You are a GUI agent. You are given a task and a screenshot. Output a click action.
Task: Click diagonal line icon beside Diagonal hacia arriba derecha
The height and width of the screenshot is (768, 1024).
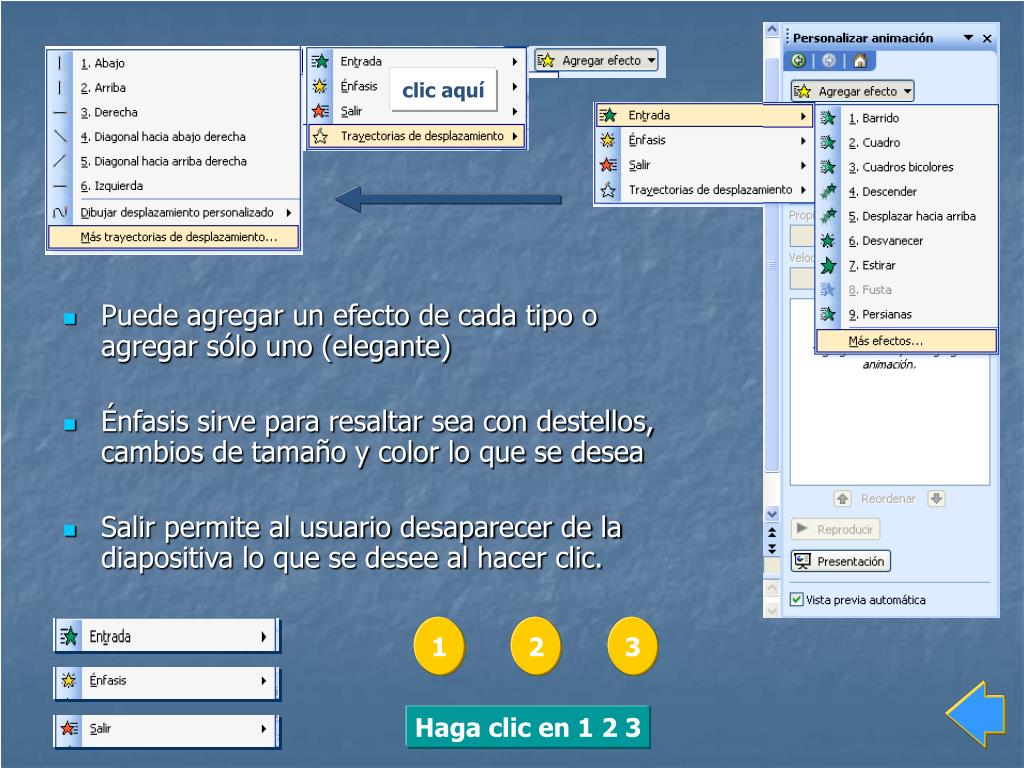tap(60, 161)
